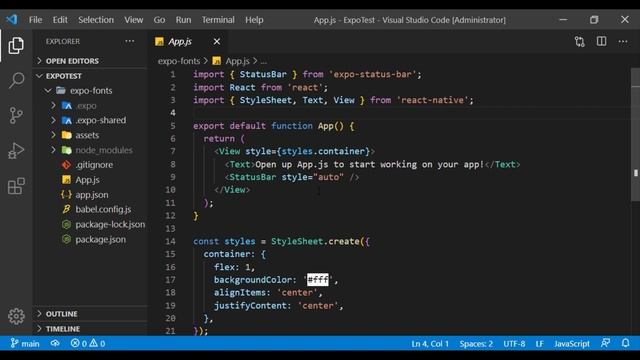The image size is (640, 360).
Task: Click the Open Changes compare icon
Action: [580, 42]
